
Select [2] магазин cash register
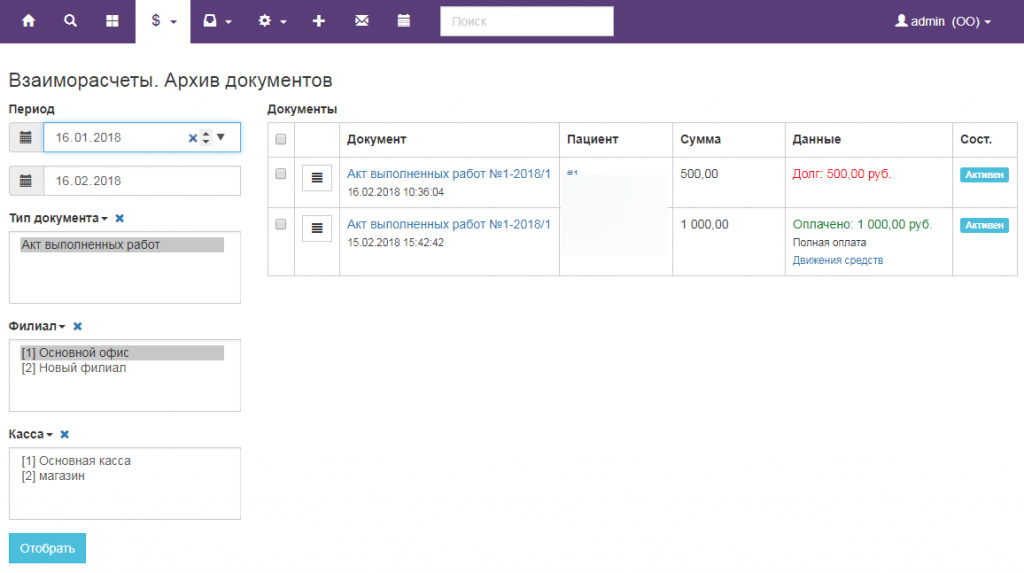(121, 476)
